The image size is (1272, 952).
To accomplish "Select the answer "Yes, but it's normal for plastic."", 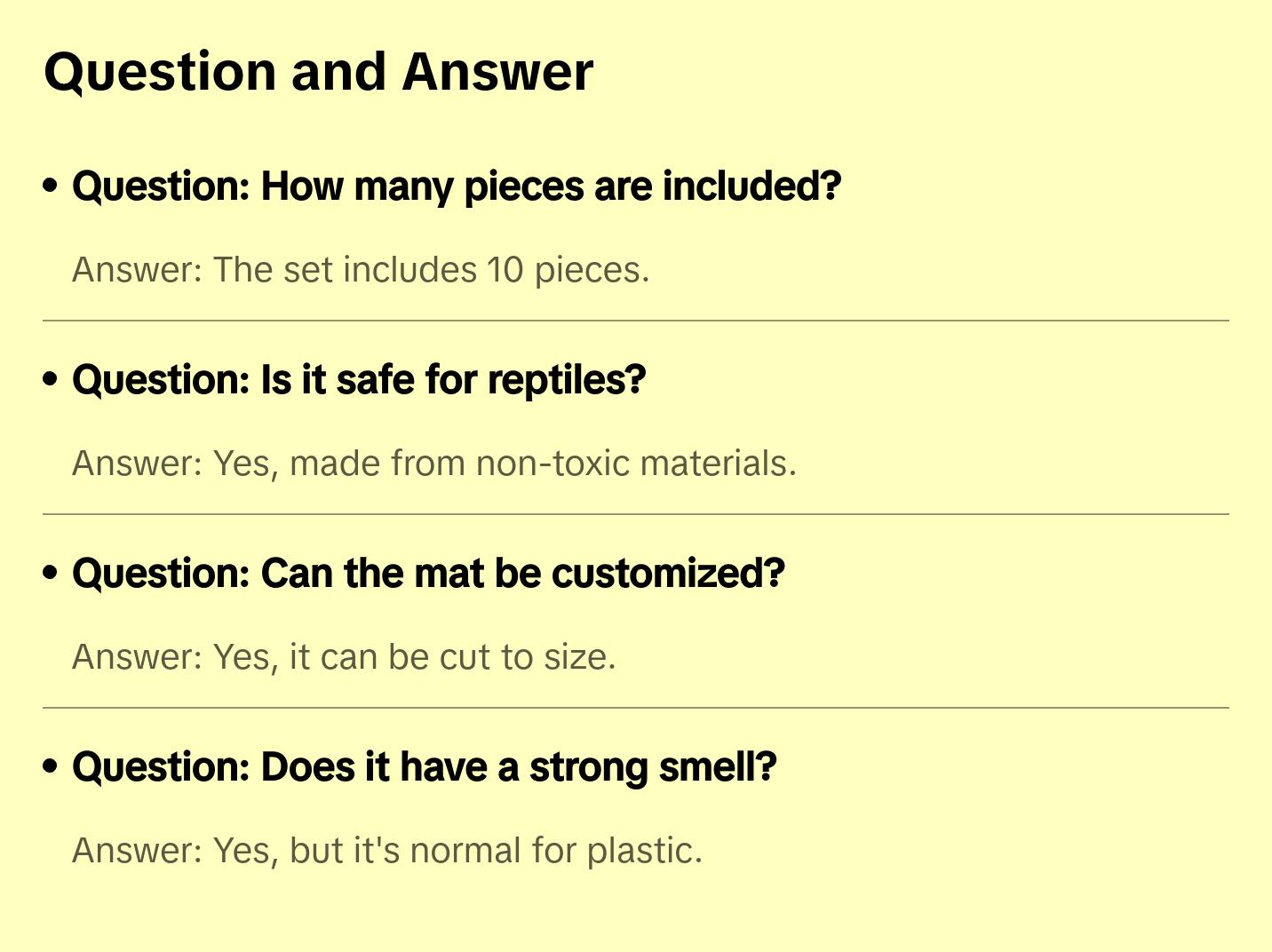I will [387, 851].
